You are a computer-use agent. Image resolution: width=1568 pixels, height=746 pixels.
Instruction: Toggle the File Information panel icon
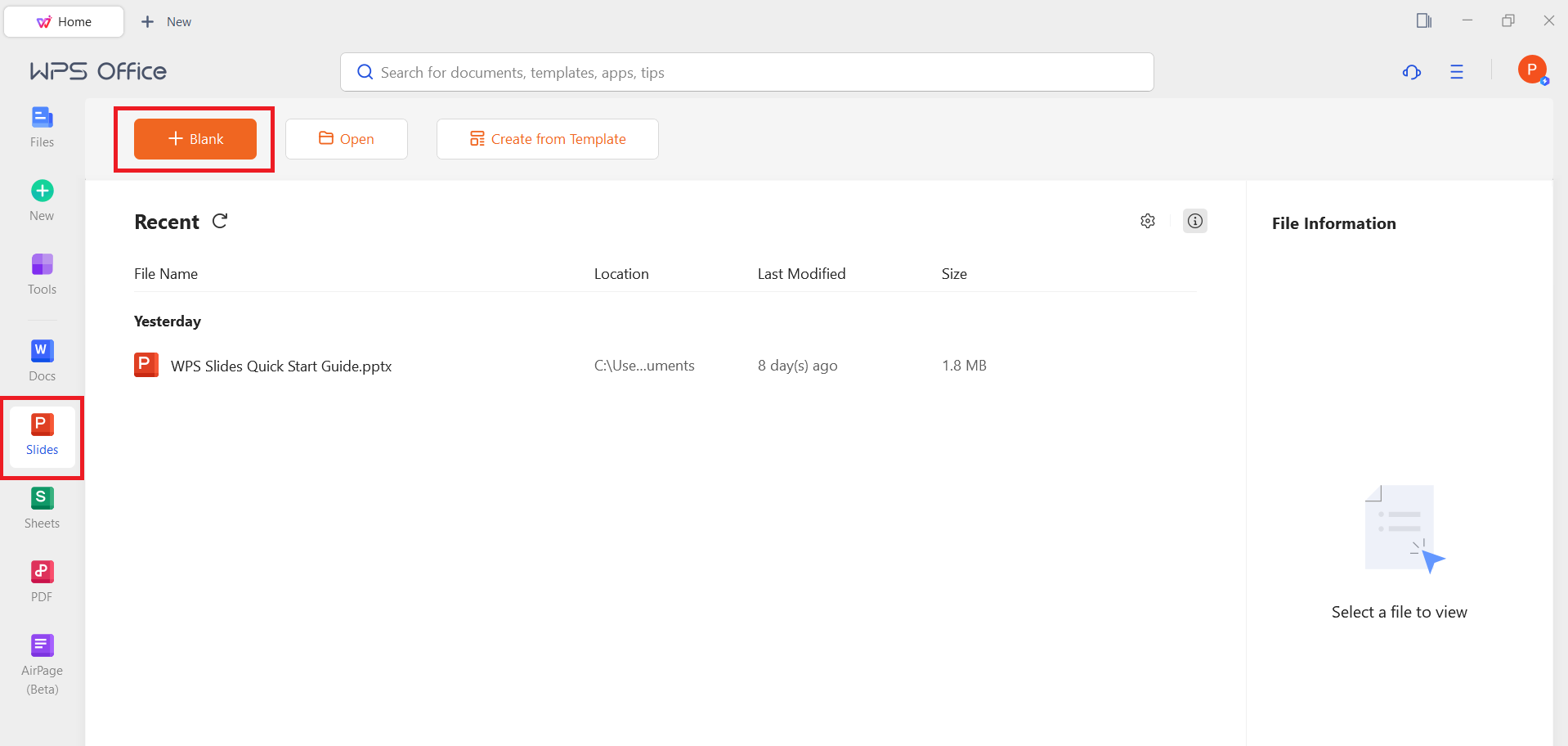1195,221
